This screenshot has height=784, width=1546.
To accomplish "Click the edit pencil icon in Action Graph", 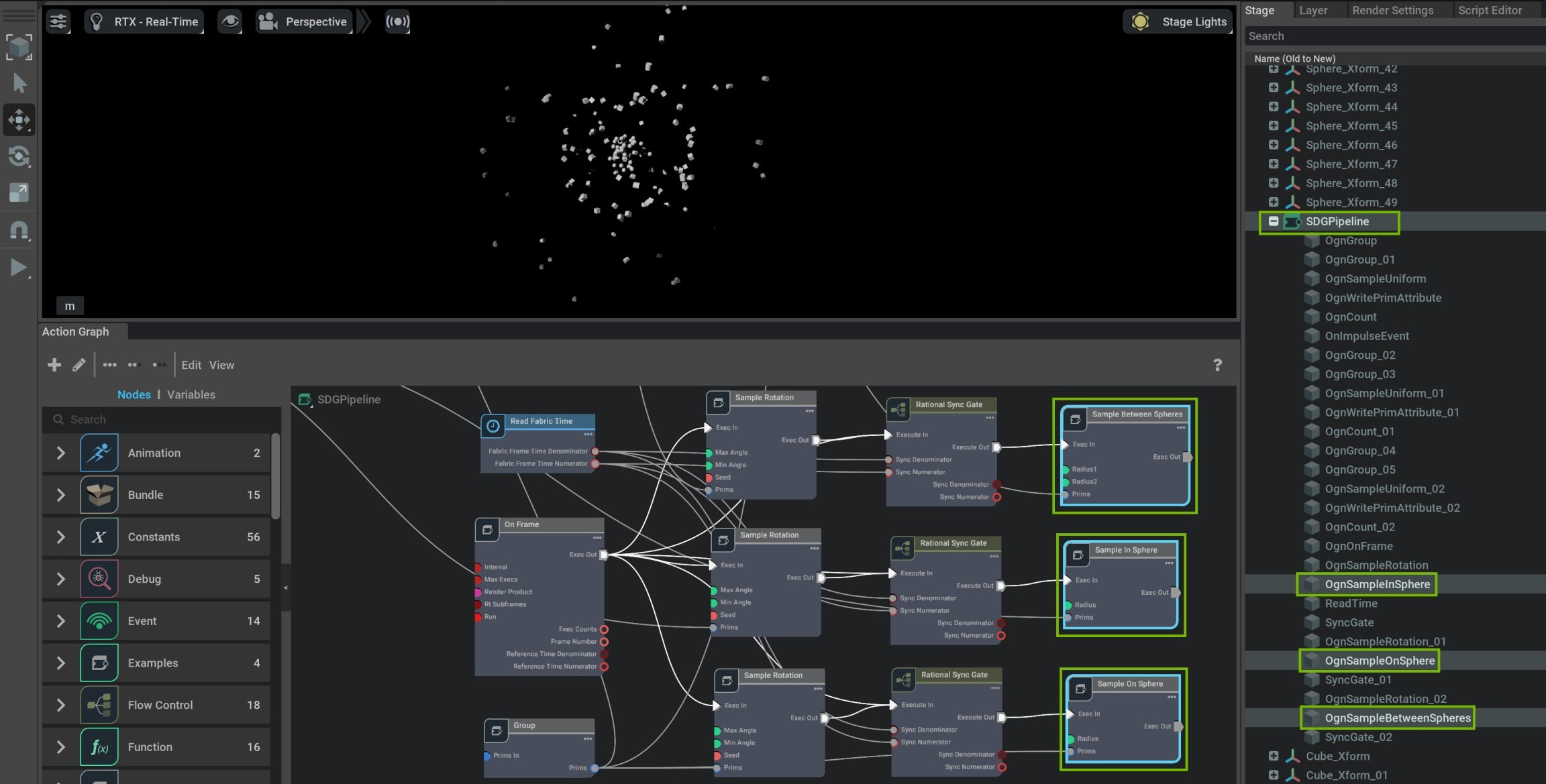I will click(79, 365).
